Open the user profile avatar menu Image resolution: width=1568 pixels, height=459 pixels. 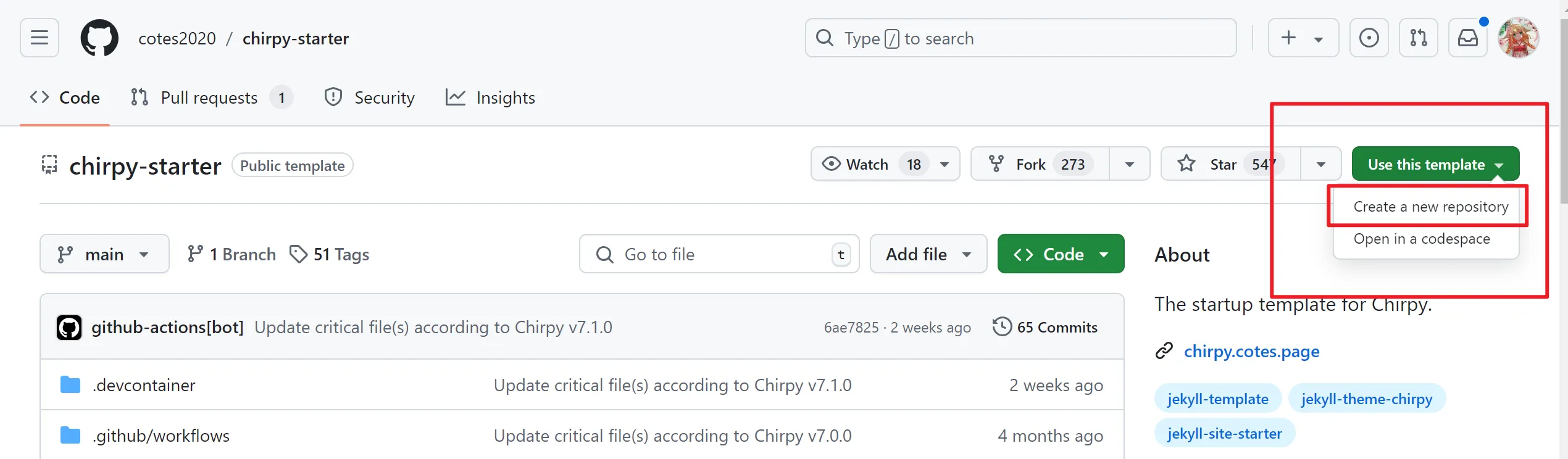coord(1518,38)
